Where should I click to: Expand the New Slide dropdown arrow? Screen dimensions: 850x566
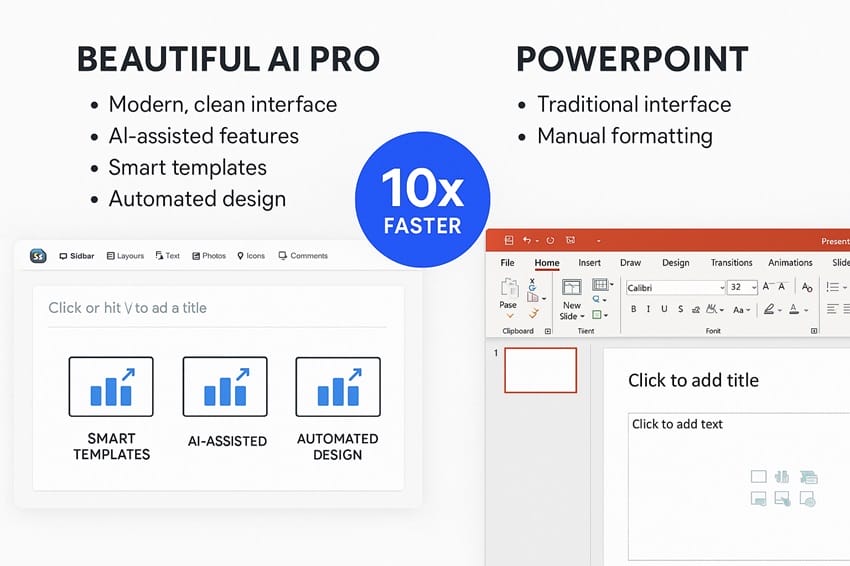[x=582, y=317]
